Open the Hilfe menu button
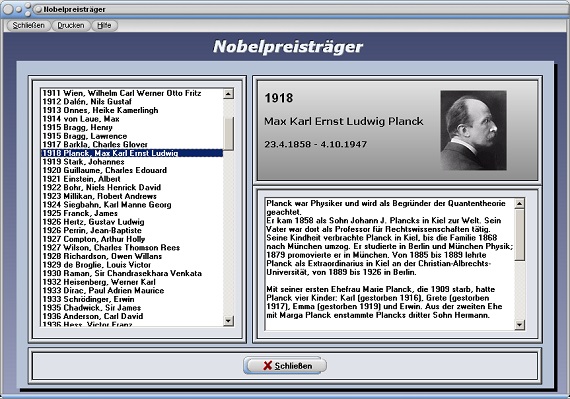570x399 pixels. tap(104, 25)
